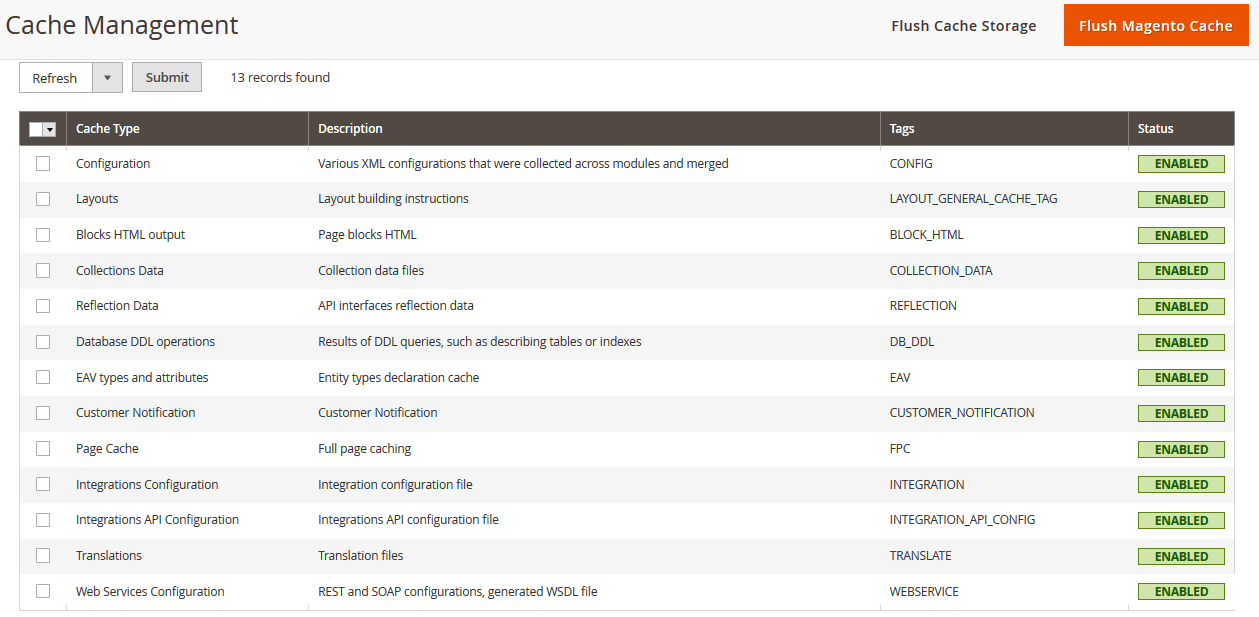Check the Page Cache checkbox

pos(43,449)
